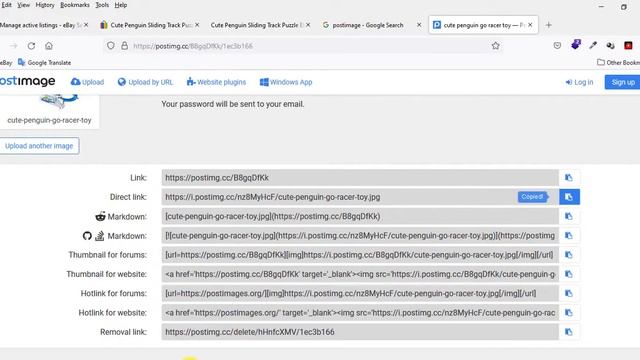This screenshot has height=360, width=640.
Task: Click the cute-penguin-go-racer-toy thumbnail
Action: point(59,101)
